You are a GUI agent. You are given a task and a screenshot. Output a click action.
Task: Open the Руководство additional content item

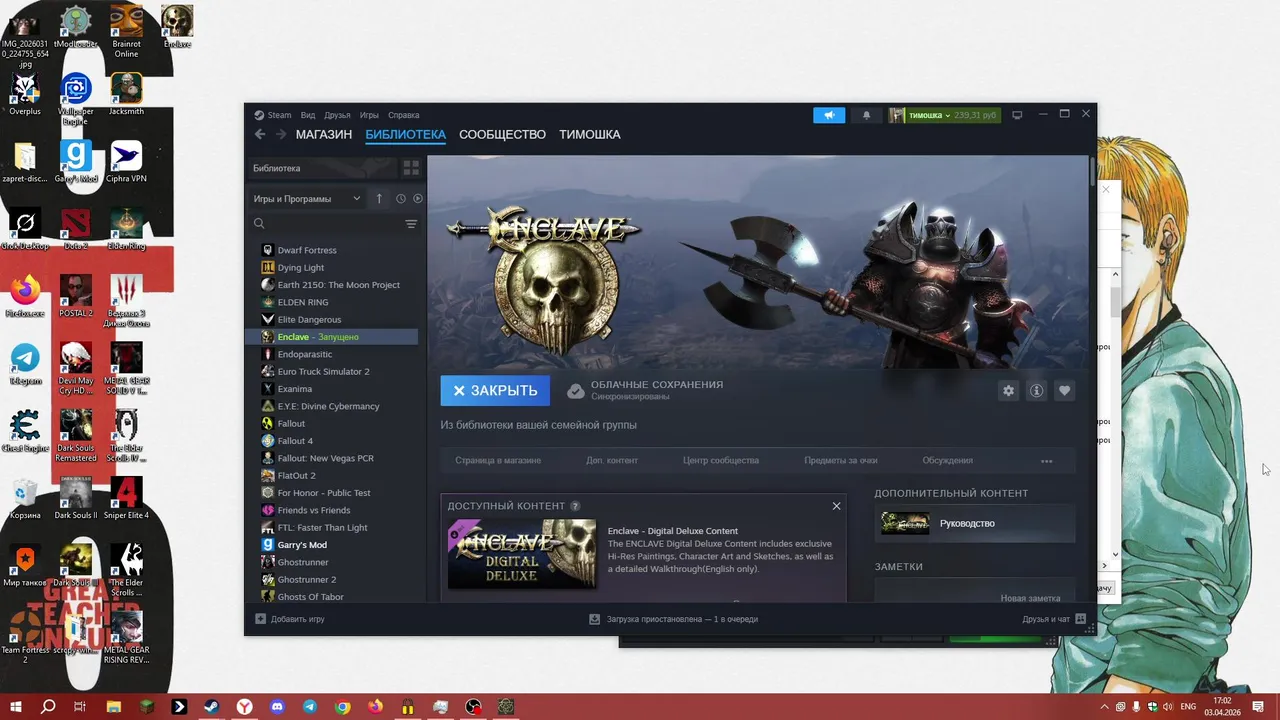[975, 523]
